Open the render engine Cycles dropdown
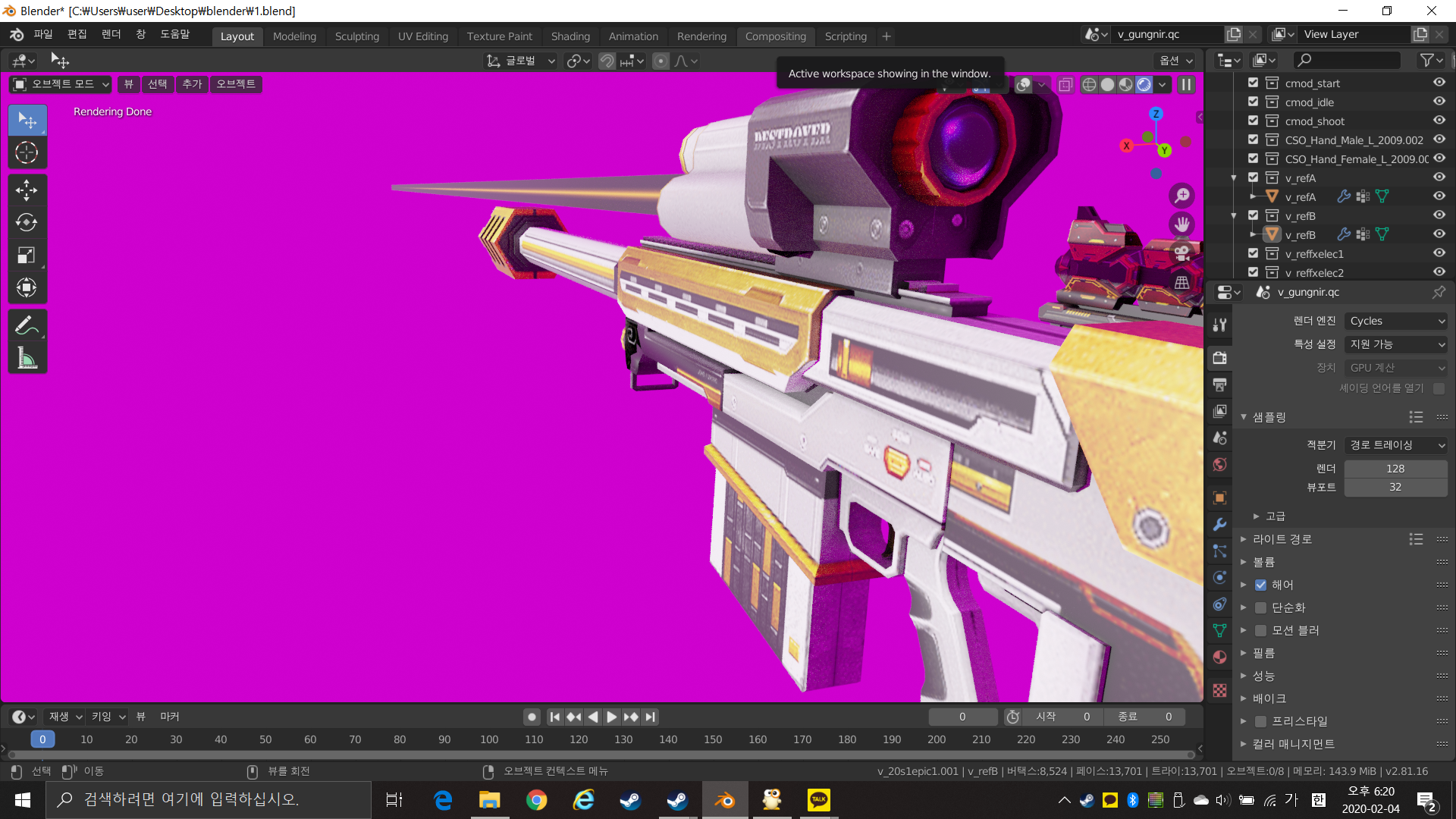 click(1396, 321)
